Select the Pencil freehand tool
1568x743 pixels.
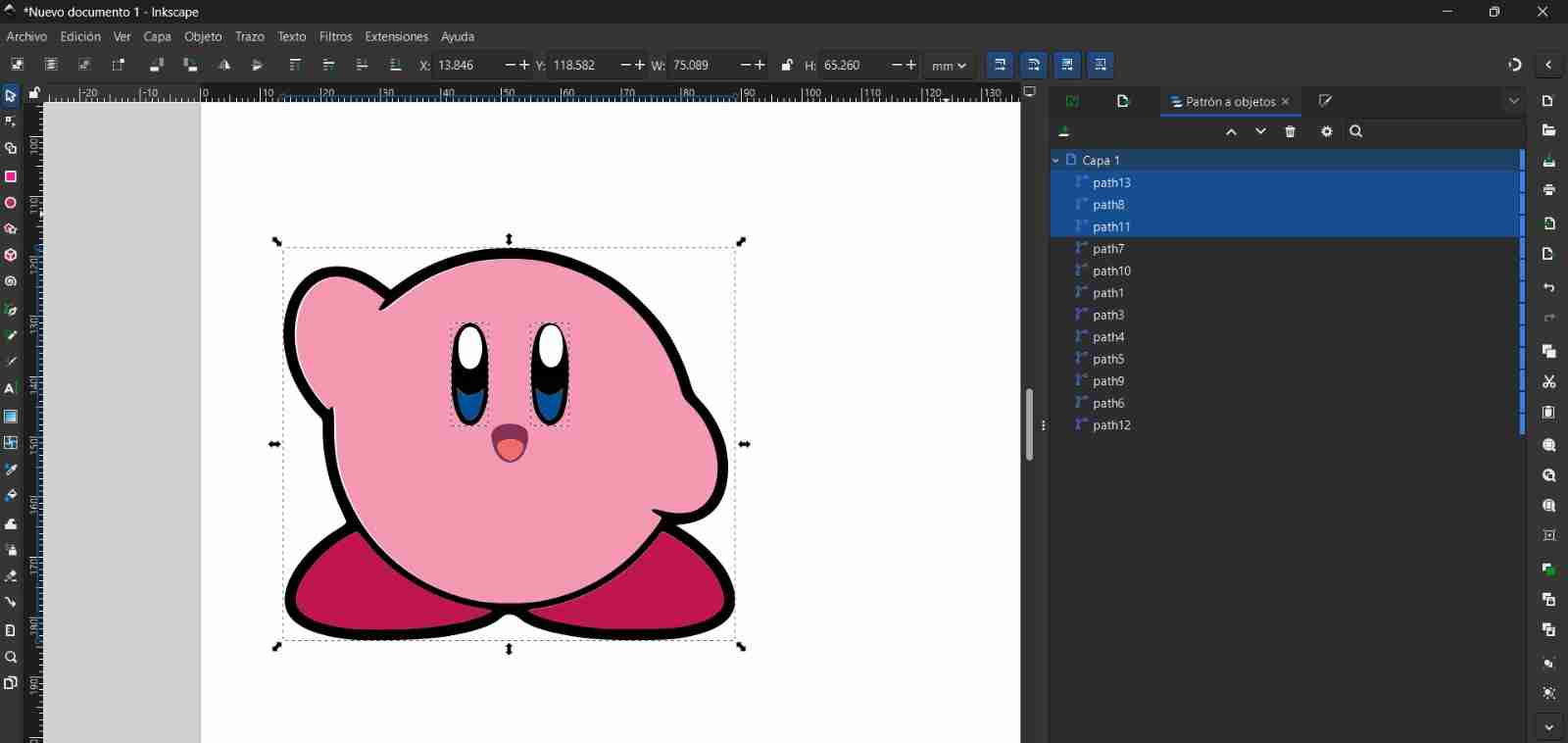pyautogui.click(x=11, y=336)
